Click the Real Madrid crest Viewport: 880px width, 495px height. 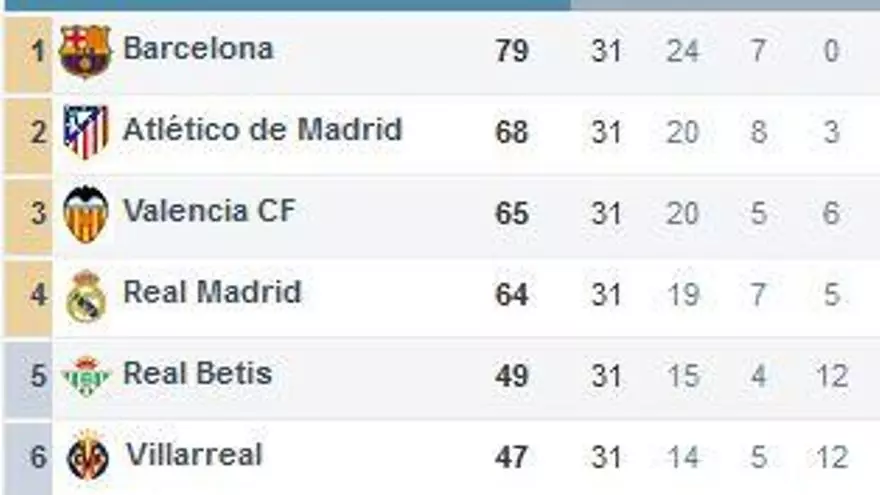(x=85, y=296)
